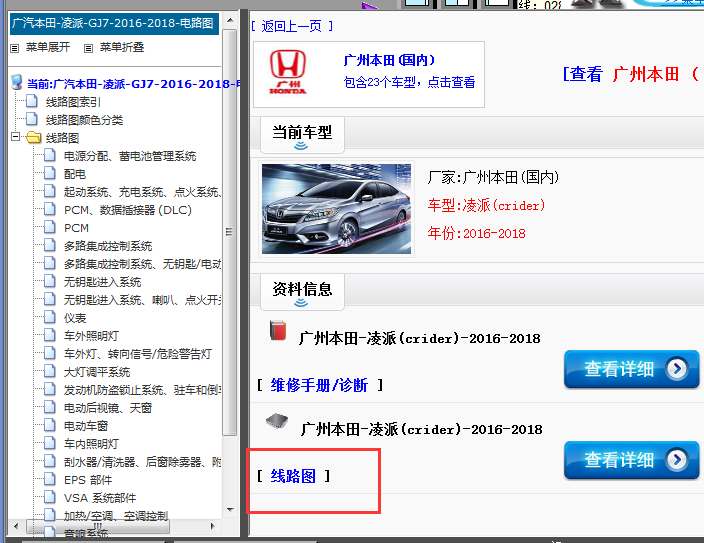
Task: Open the 广州本田 (国内) brand link
Action: click(x=389, y=60)
